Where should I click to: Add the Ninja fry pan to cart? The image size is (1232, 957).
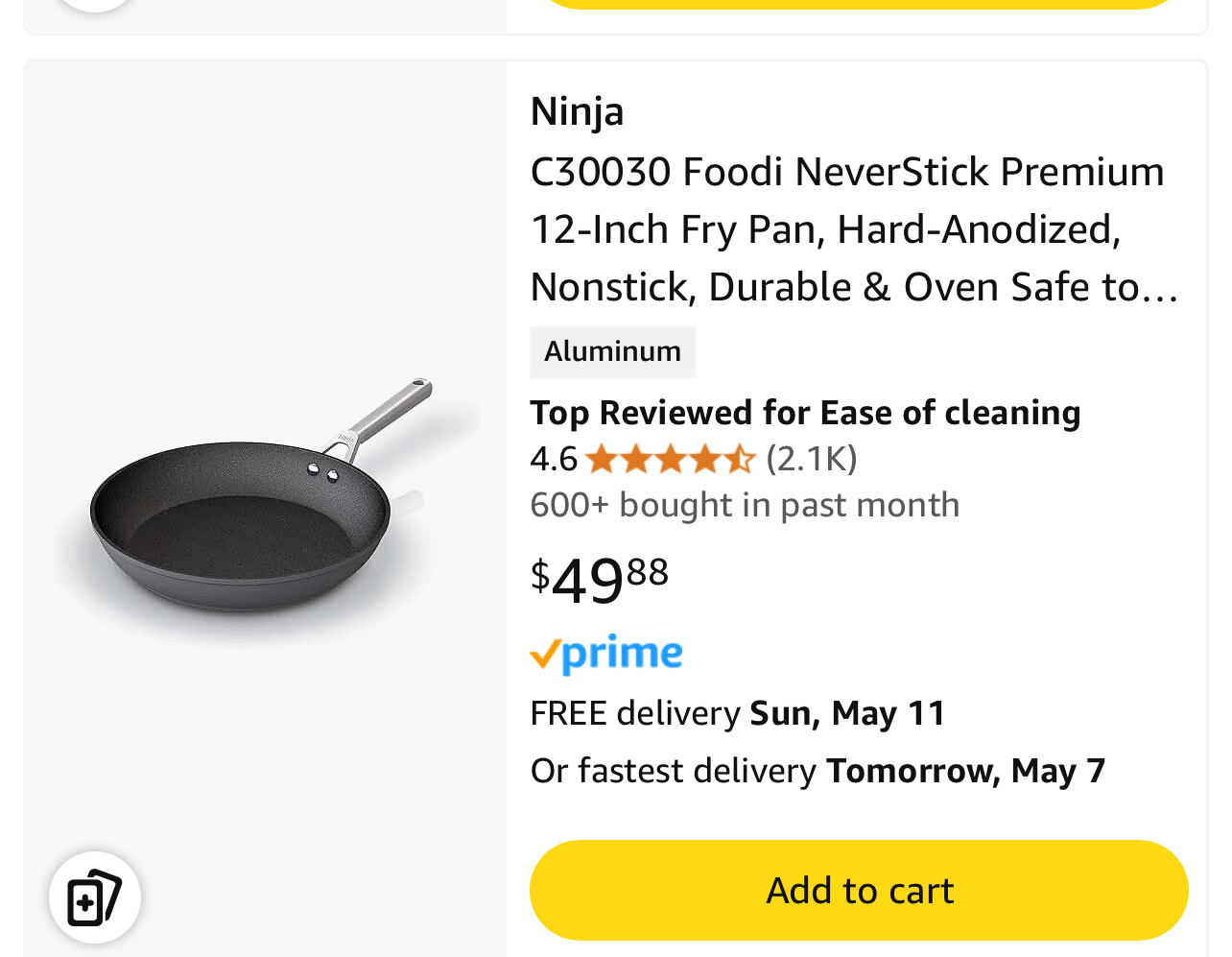pyautogui.click(x=859, y=891)
